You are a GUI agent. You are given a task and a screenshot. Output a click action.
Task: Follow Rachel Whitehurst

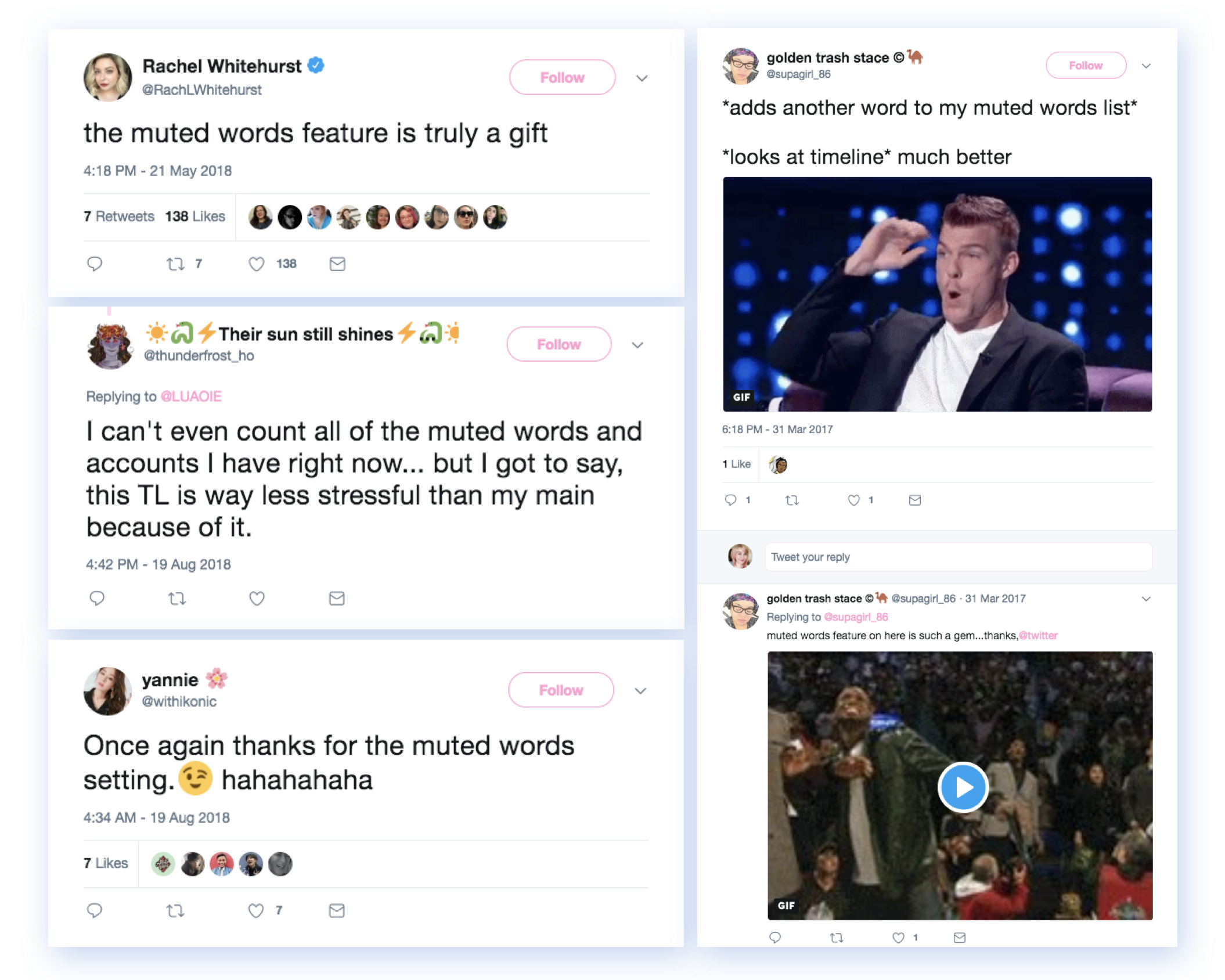click(x=562, y=78)
